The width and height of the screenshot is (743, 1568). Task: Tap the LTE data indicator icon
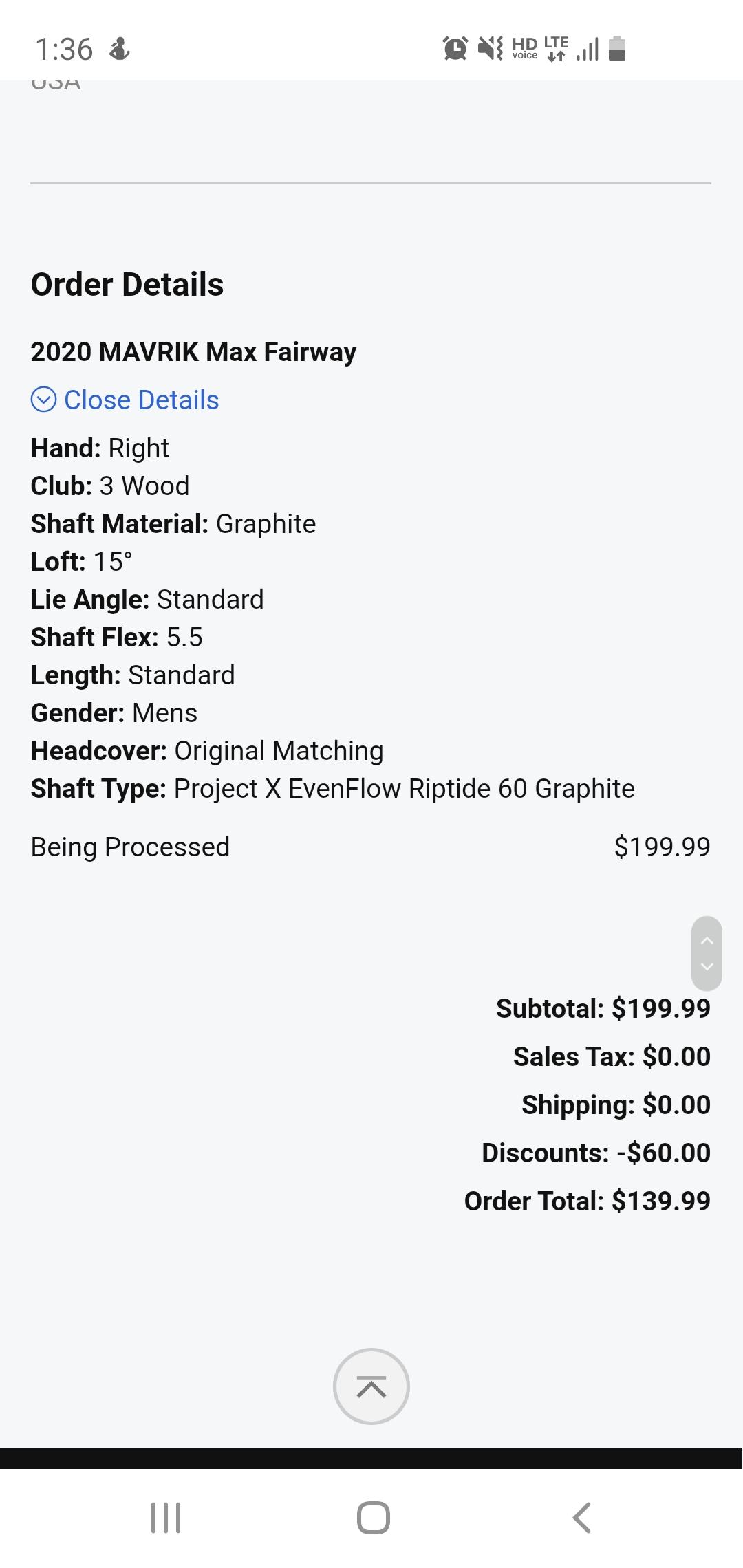tap(556, 48)
